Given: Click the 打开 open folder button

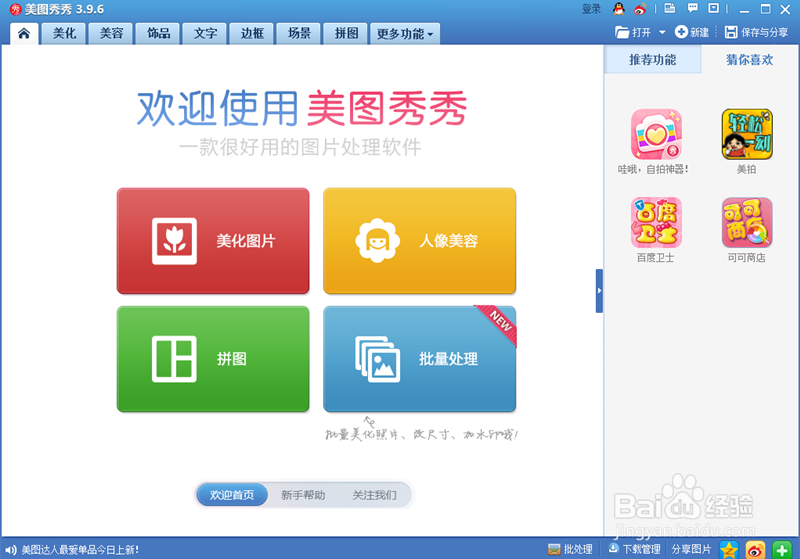Looking at the screenshot, I should pyautogui.click(x=633, y=33).
